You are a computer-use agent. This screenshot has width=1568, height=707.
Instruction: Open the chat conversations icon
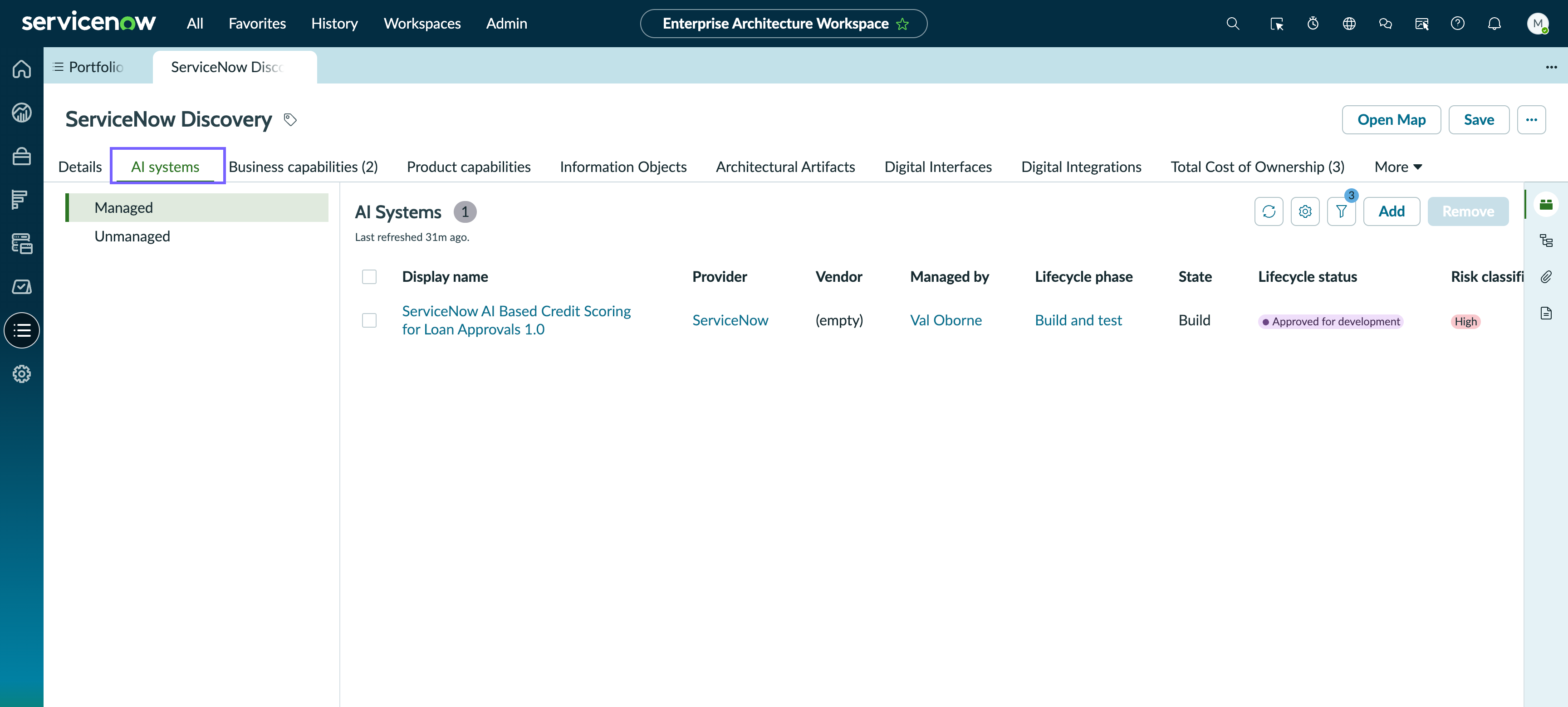point(1386,24)
